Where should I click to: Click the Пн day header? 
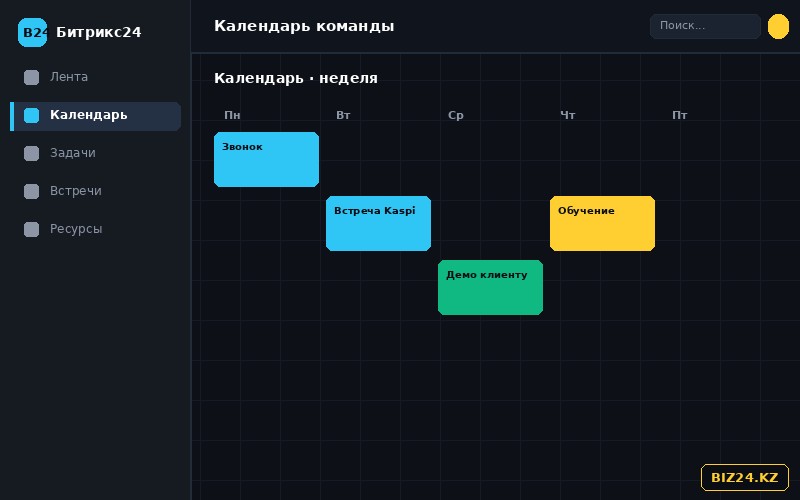coord(232,115)
